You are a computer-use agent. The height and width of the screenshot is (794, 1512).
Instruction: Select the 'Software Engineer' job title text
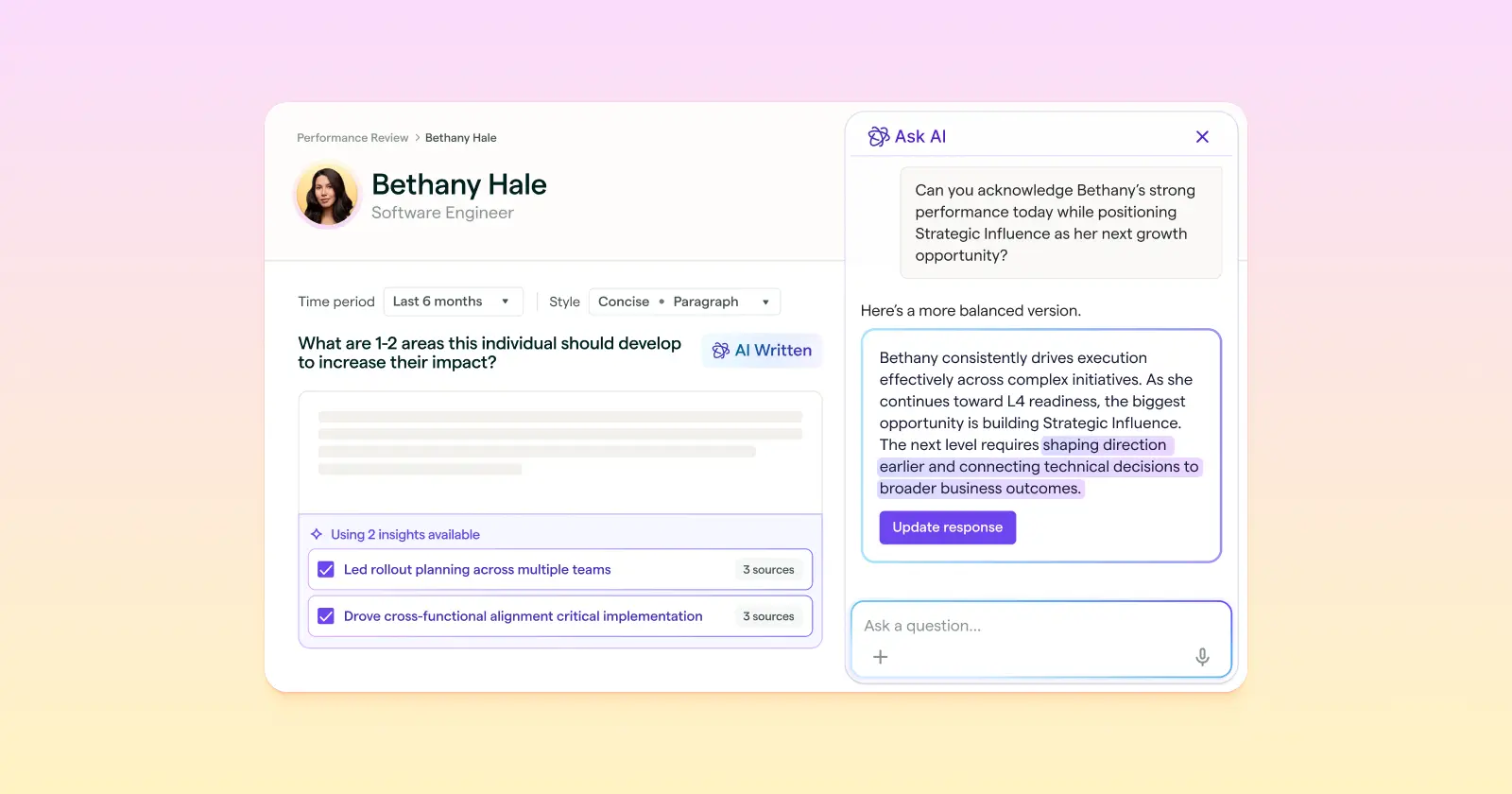pyautogui.click(x=442, y=213)
